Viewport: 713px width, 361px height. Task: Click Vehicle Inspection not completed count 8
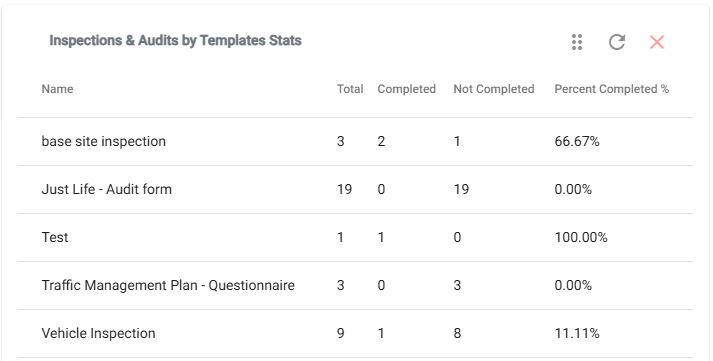[x=457, y=333]
